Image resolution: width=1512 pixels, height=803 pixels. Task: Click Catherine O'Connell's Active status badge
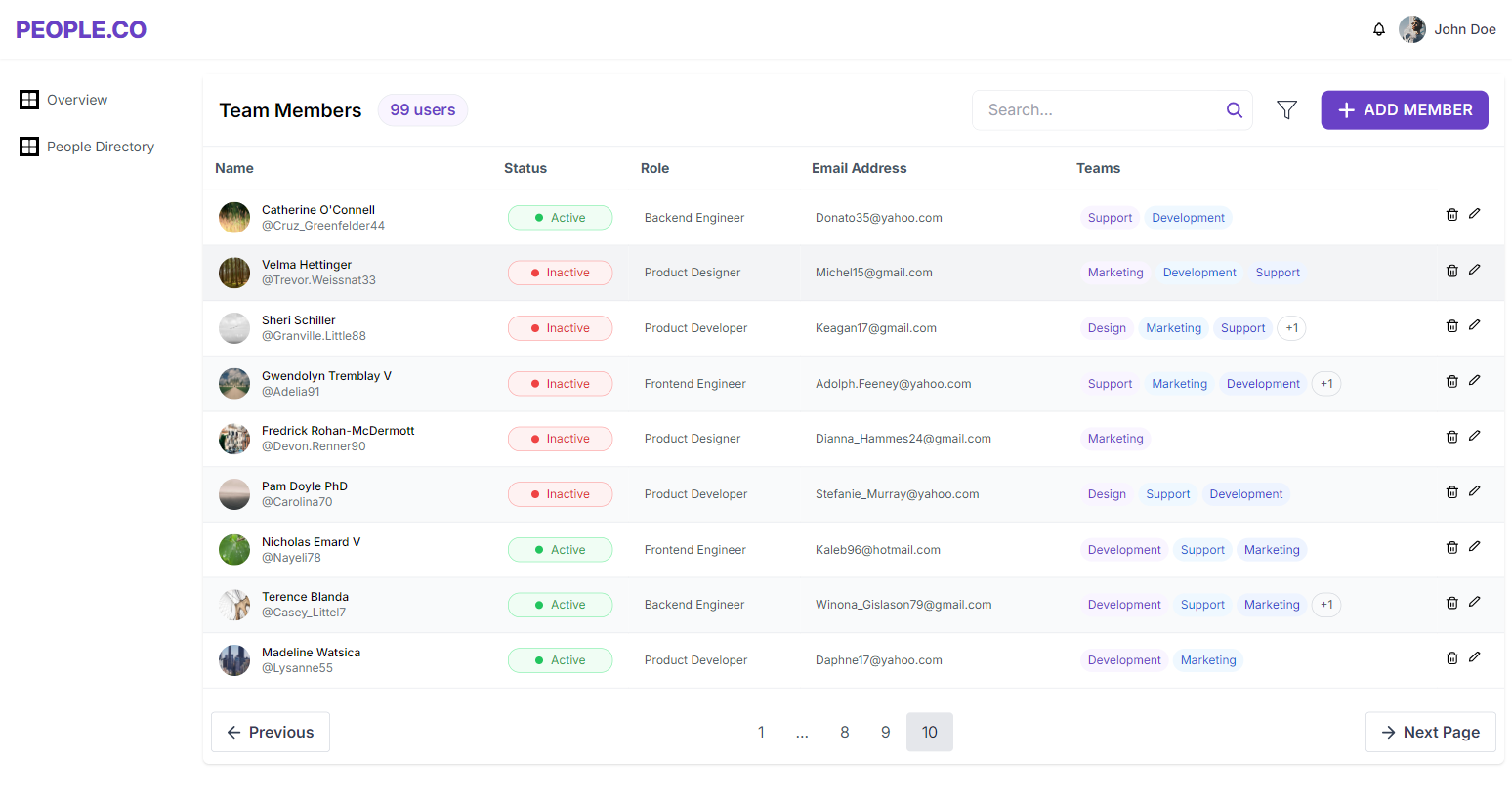[x=560, y=218]
